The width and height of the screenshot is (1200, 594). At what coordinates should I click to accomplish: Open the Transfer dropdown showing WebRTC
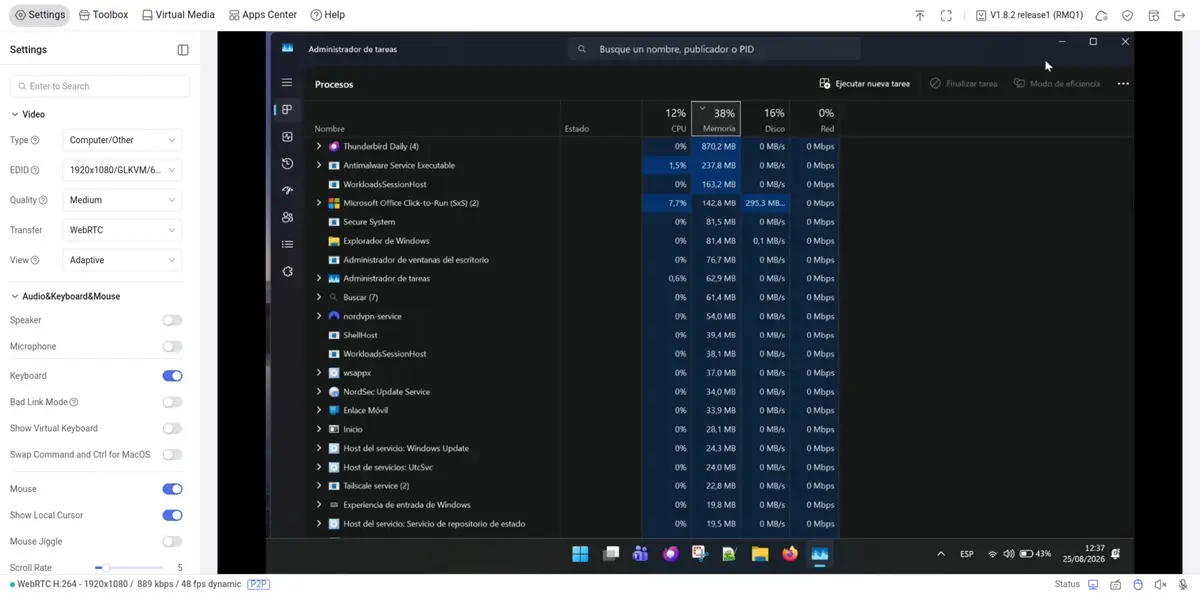pos(122,230)
